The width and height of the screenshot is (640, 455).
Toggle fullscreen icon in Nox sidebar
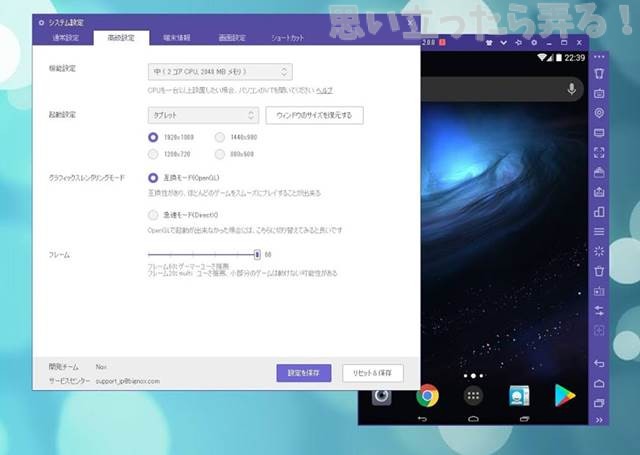(x=599, y=153)
